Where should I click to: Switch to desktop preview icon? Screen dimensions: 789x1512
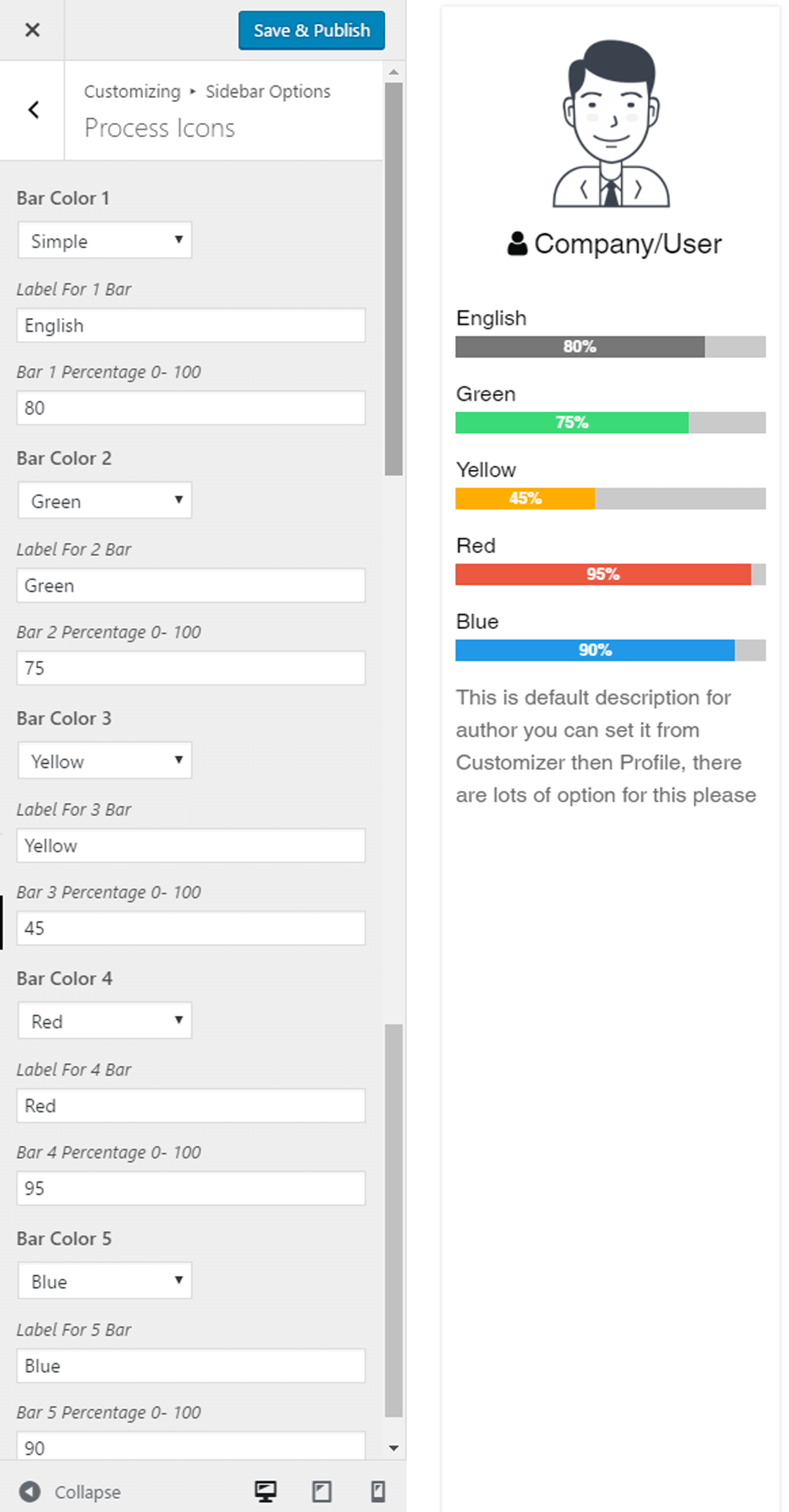click(x=266, y=1492)
